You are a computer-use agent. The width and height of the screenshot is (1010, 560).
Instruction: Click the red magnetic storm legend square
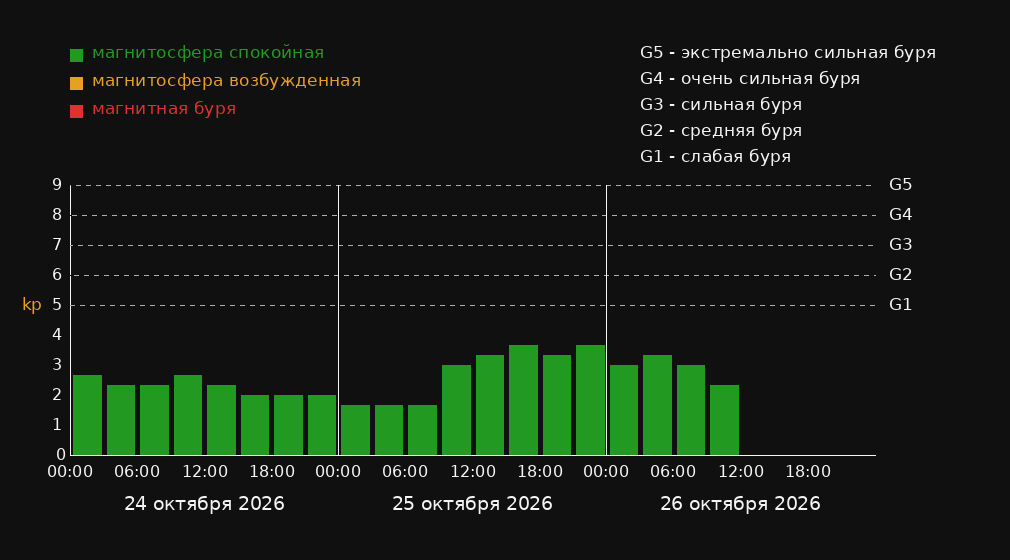[x=76, y=111]
